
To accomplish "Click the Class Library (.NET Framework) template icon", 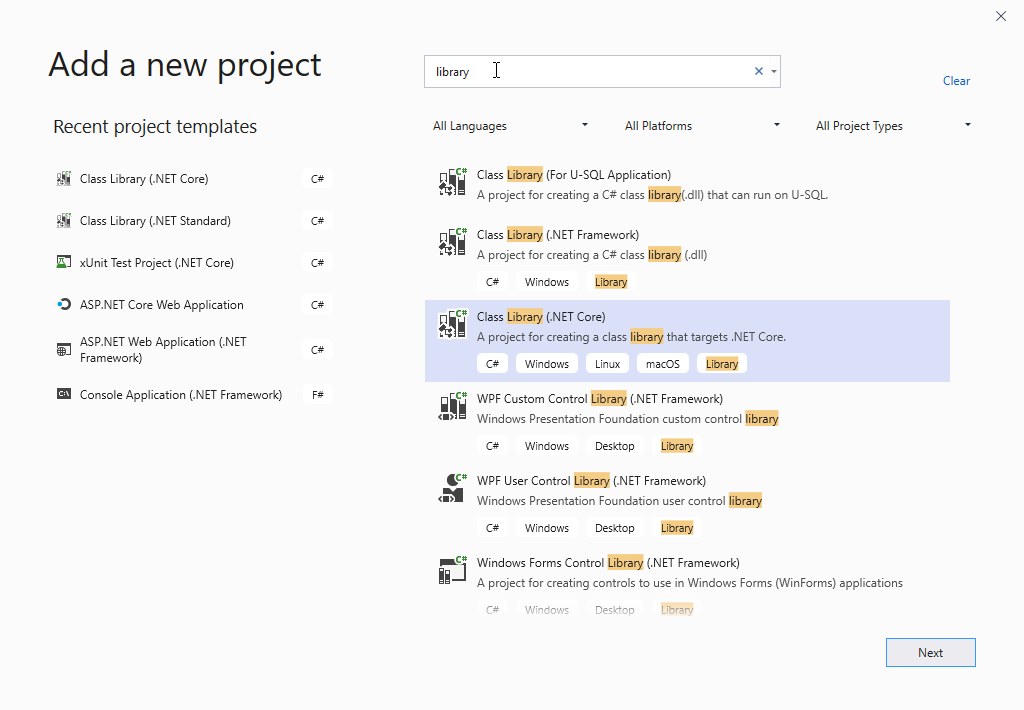I will click(x=453, y=242).
